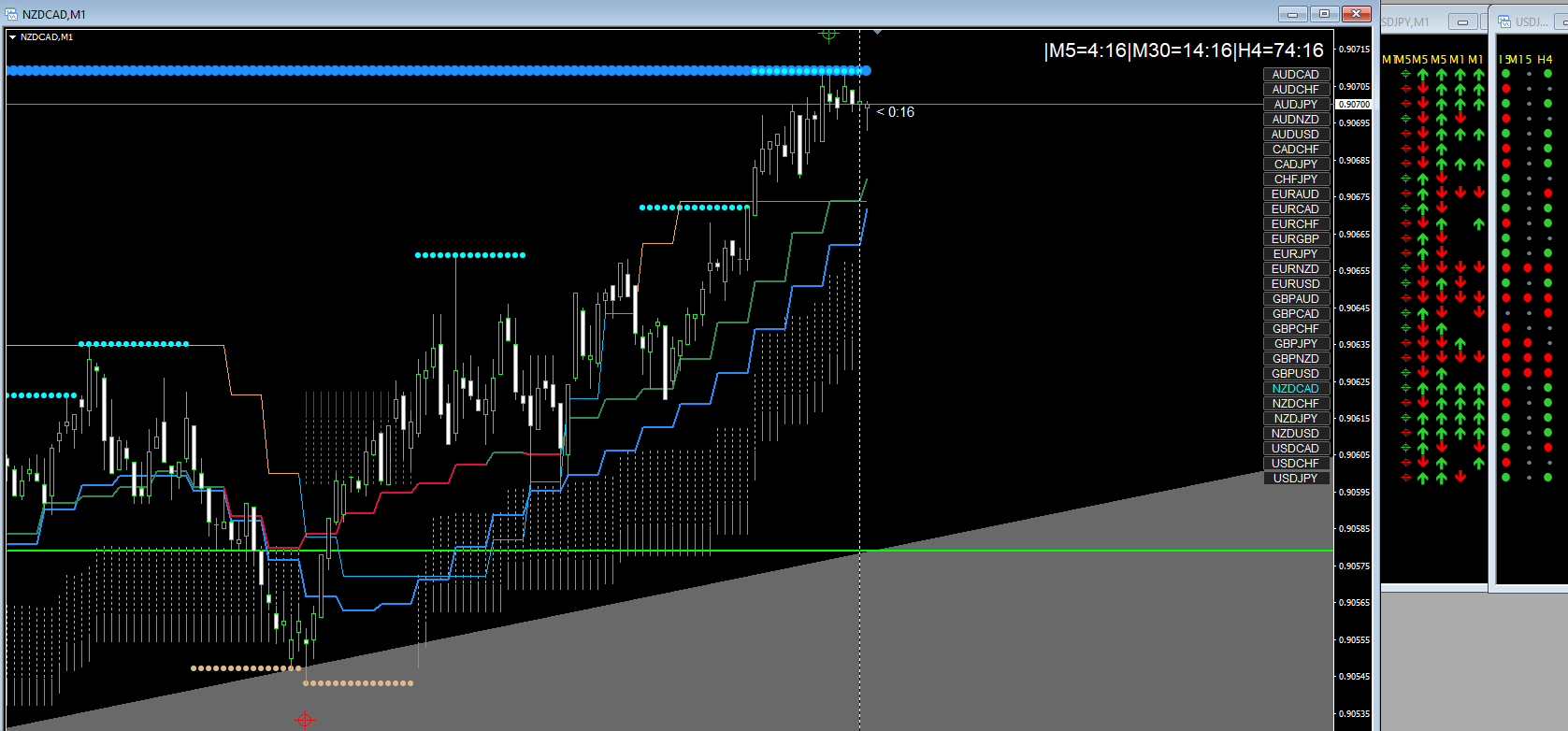
Task: Click the green crosshair marker at chart top
Action: click(x=828, y=35)
